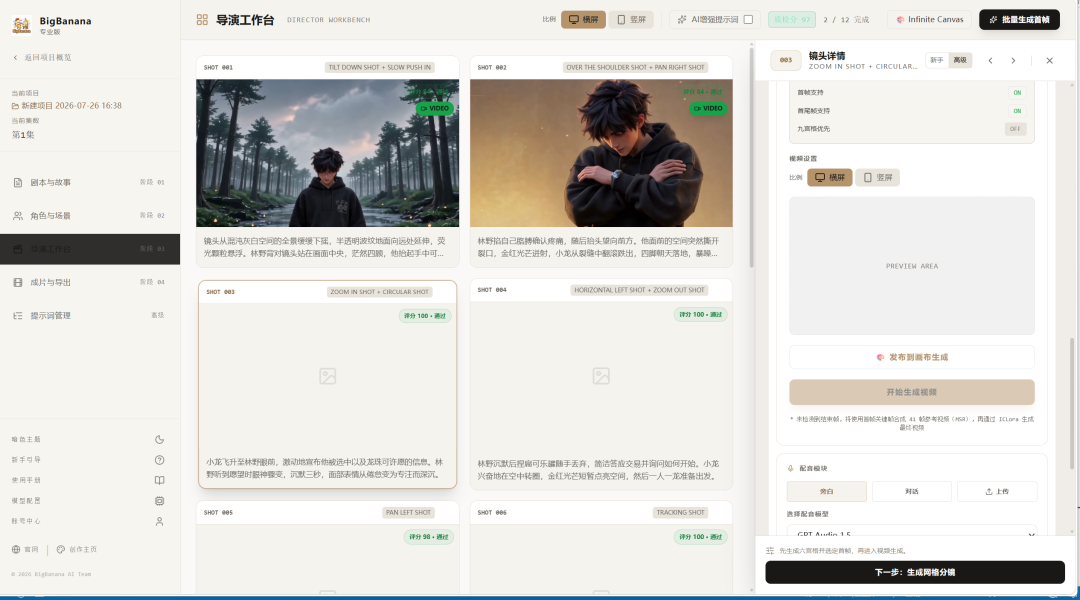The width and height of the screenshot is (1080, 600).
Task: Click 评分 98 badge on SHOT 005
Action: (428, 537)
